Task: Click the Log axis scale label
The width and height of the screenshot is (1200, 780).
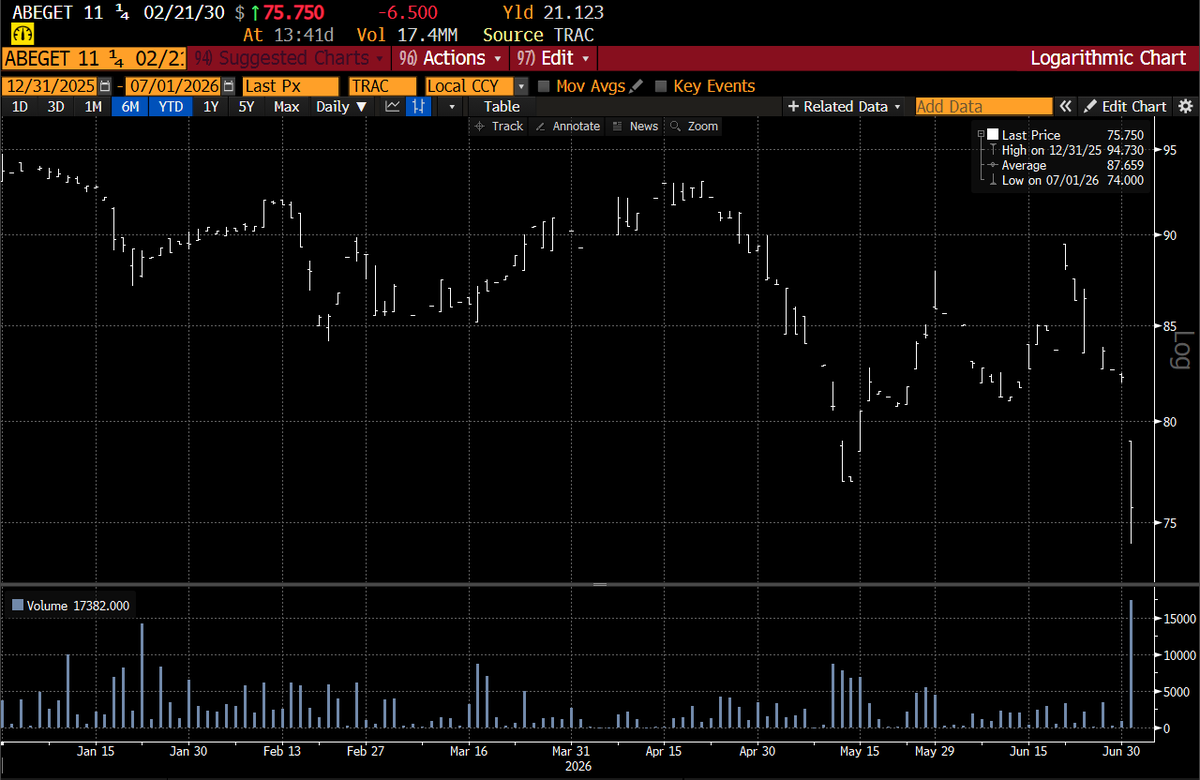Action: click(1183, 349)
